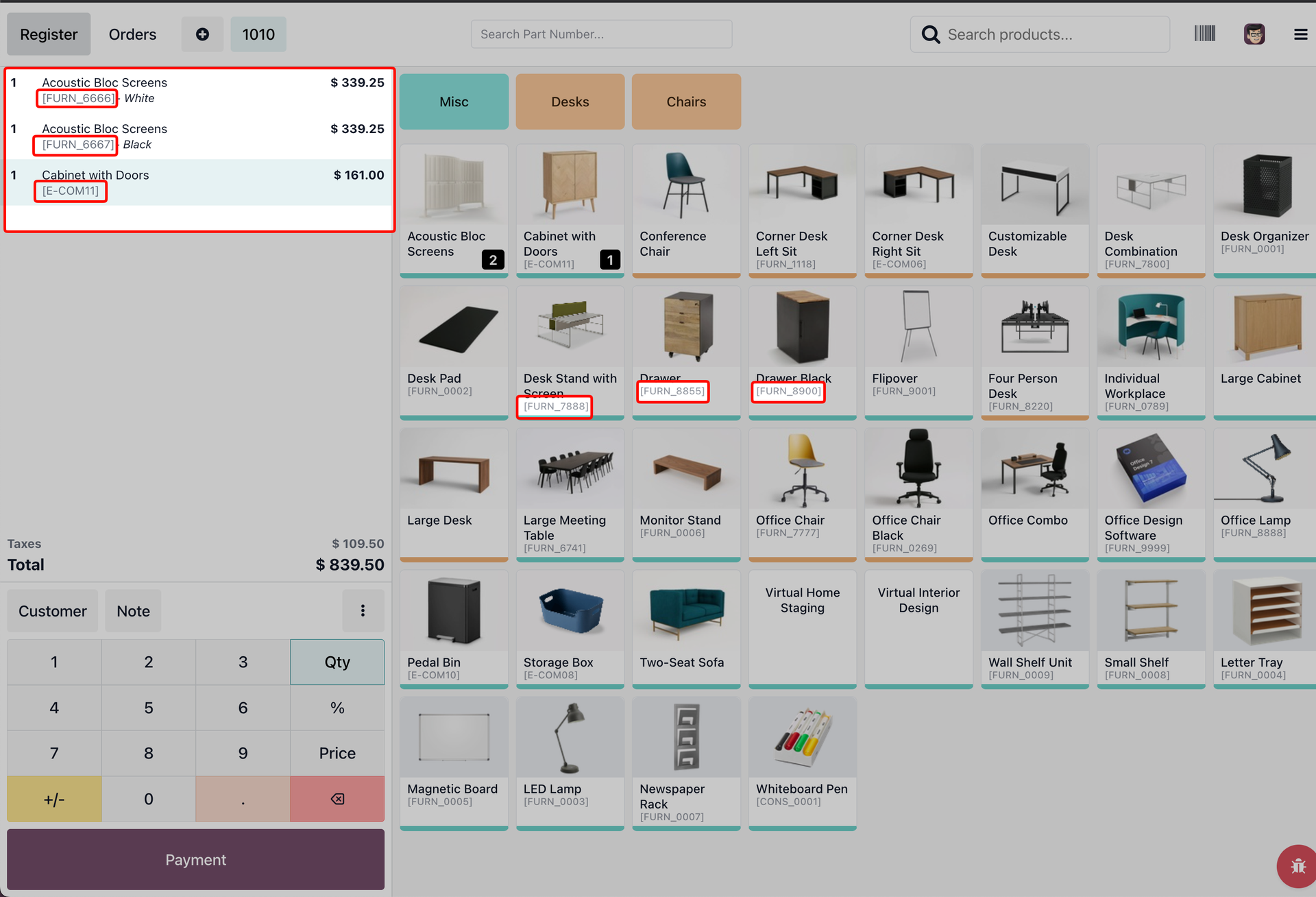Select the Cabinet with Doors order line
This screenshot has height=897, width=1316.
[199, 182]
